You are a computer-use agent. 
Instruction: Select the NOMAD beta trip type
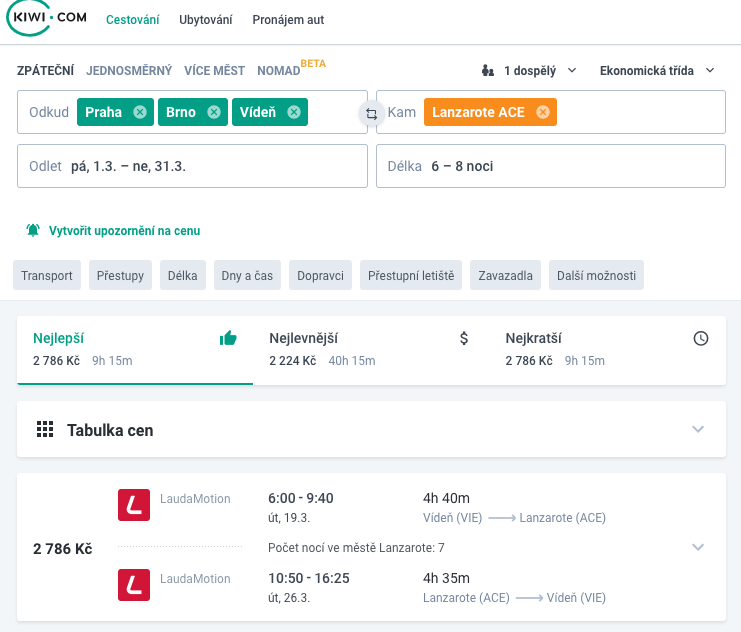coord(292,69)
